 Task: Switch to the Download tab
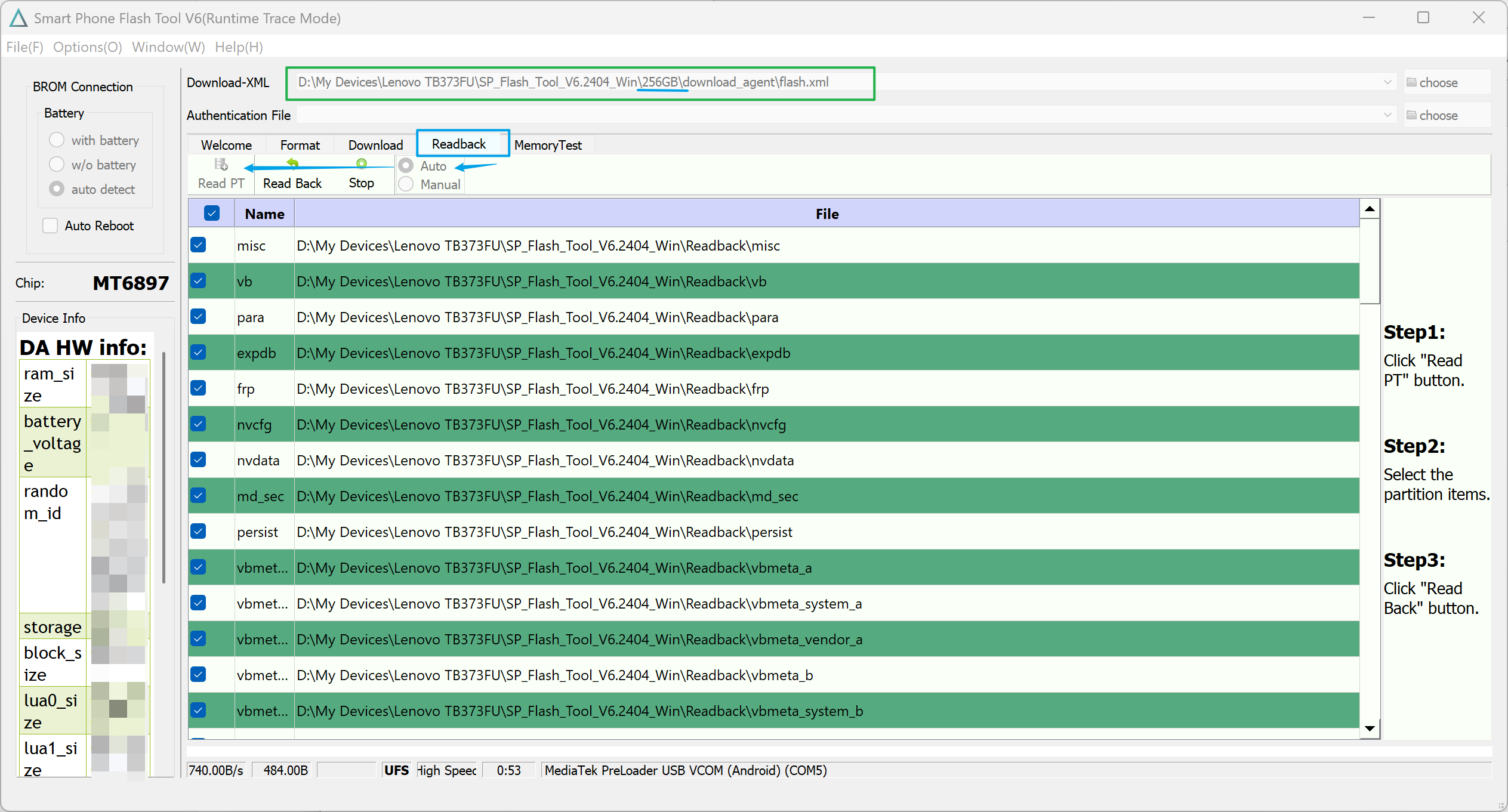tap(375, 145)
